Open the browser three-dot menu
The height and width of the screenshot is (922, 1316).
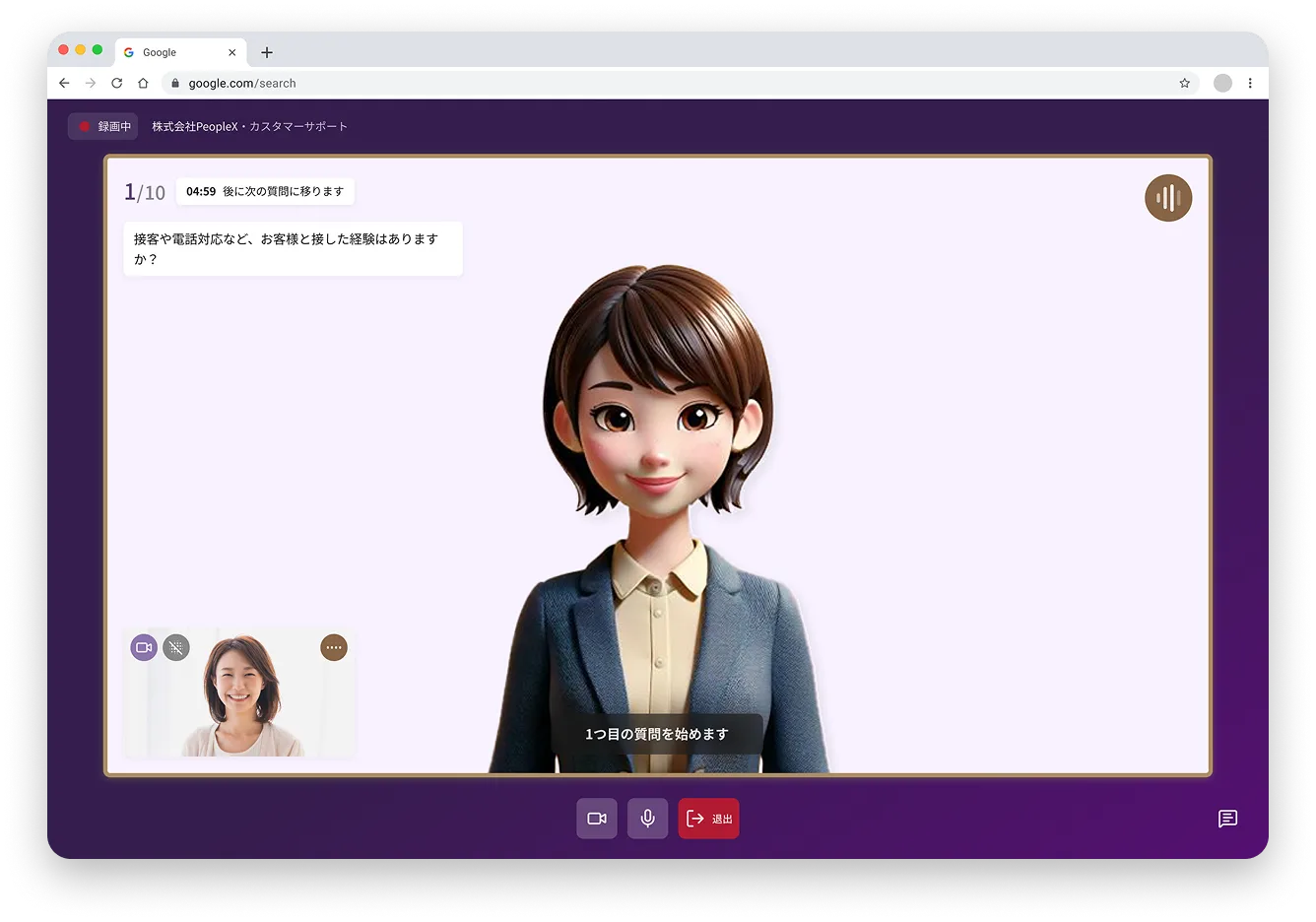[x=1250, y=83]
